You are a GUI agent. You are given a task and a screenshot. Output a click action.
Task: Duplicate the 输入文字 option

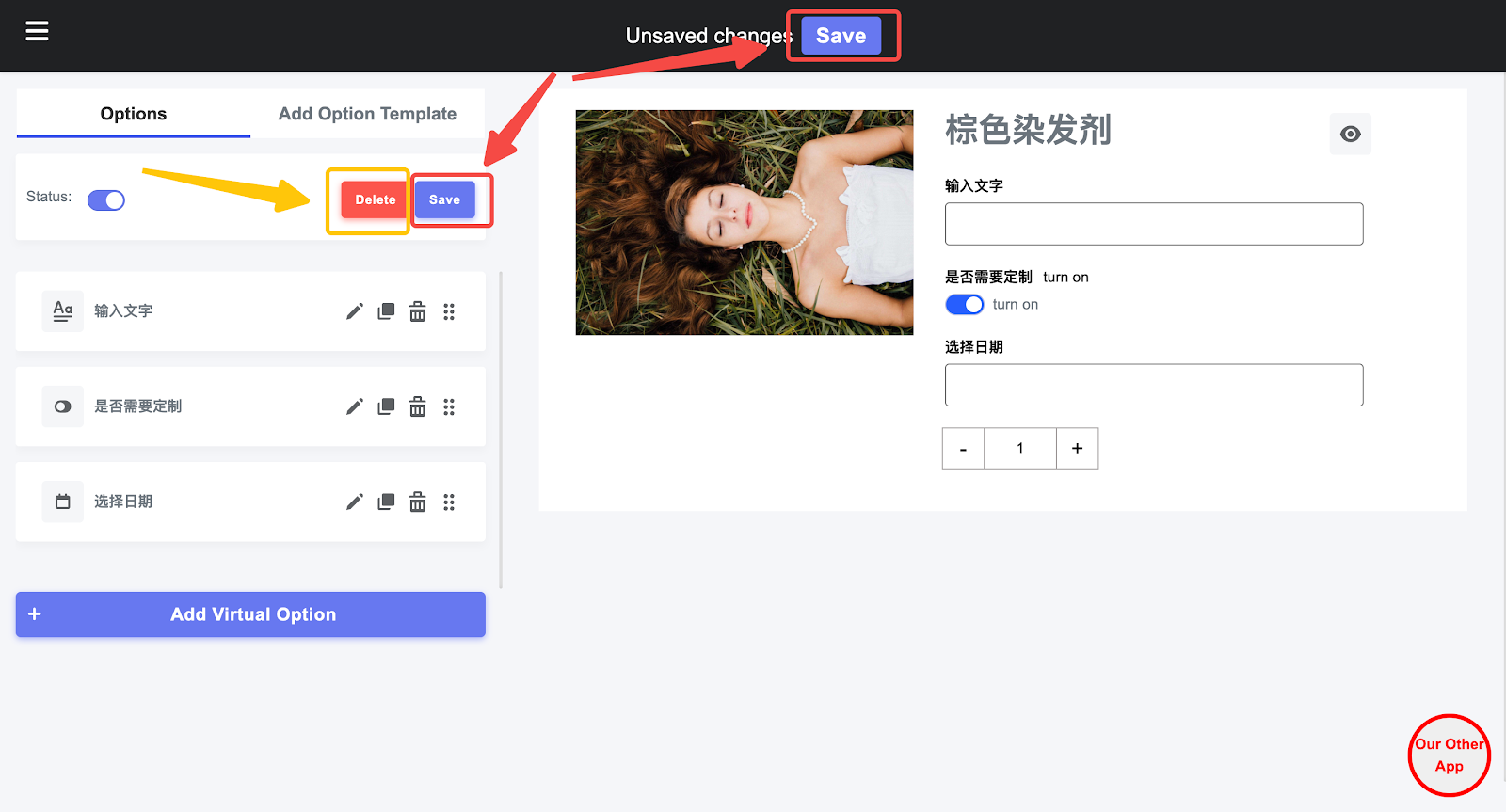(386, 311)
